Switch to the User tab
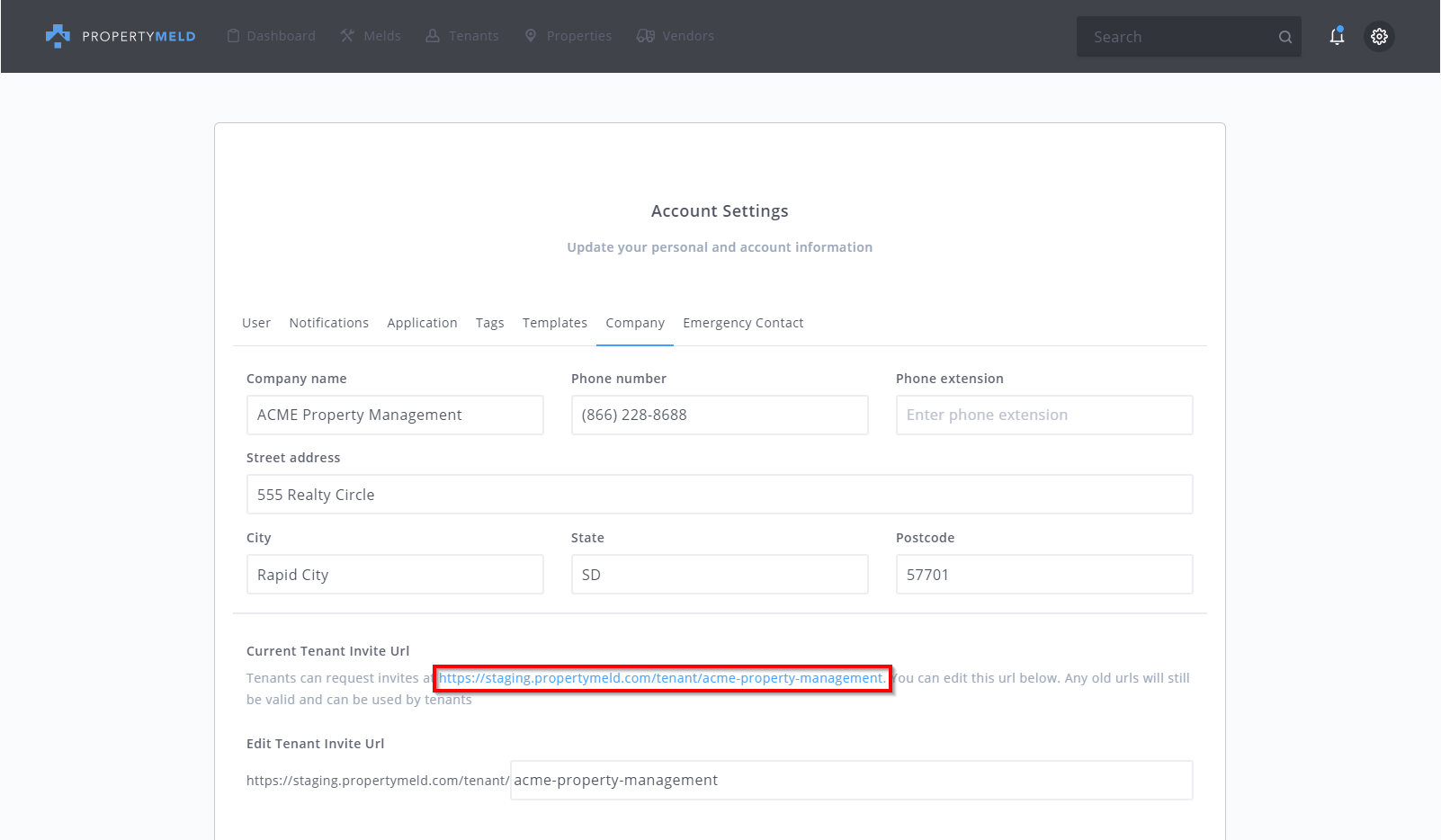1441x840 pixels. pyautogui.click(x=256, y=323)
